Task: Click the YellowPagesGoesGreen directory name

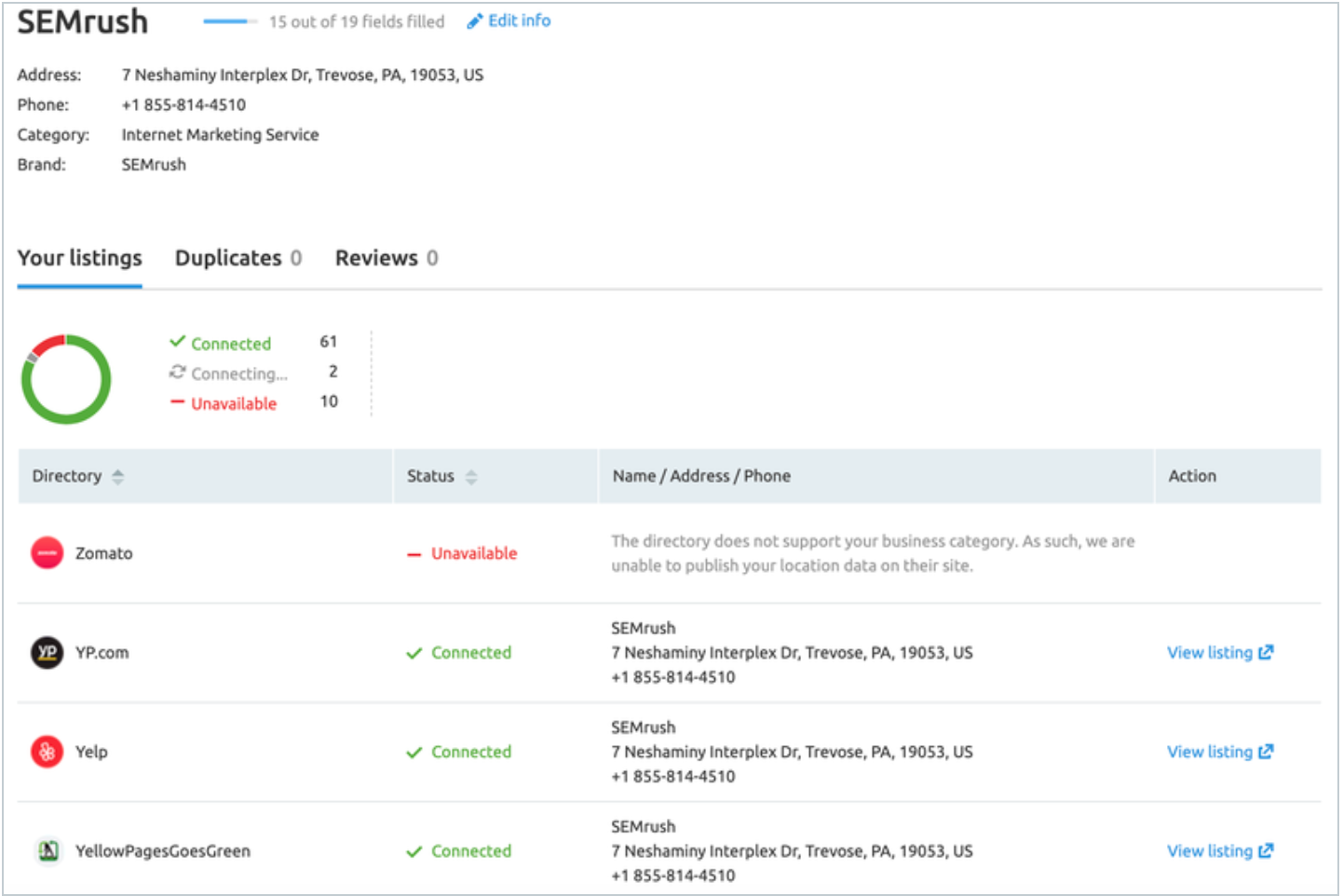Action: [163, 850]
